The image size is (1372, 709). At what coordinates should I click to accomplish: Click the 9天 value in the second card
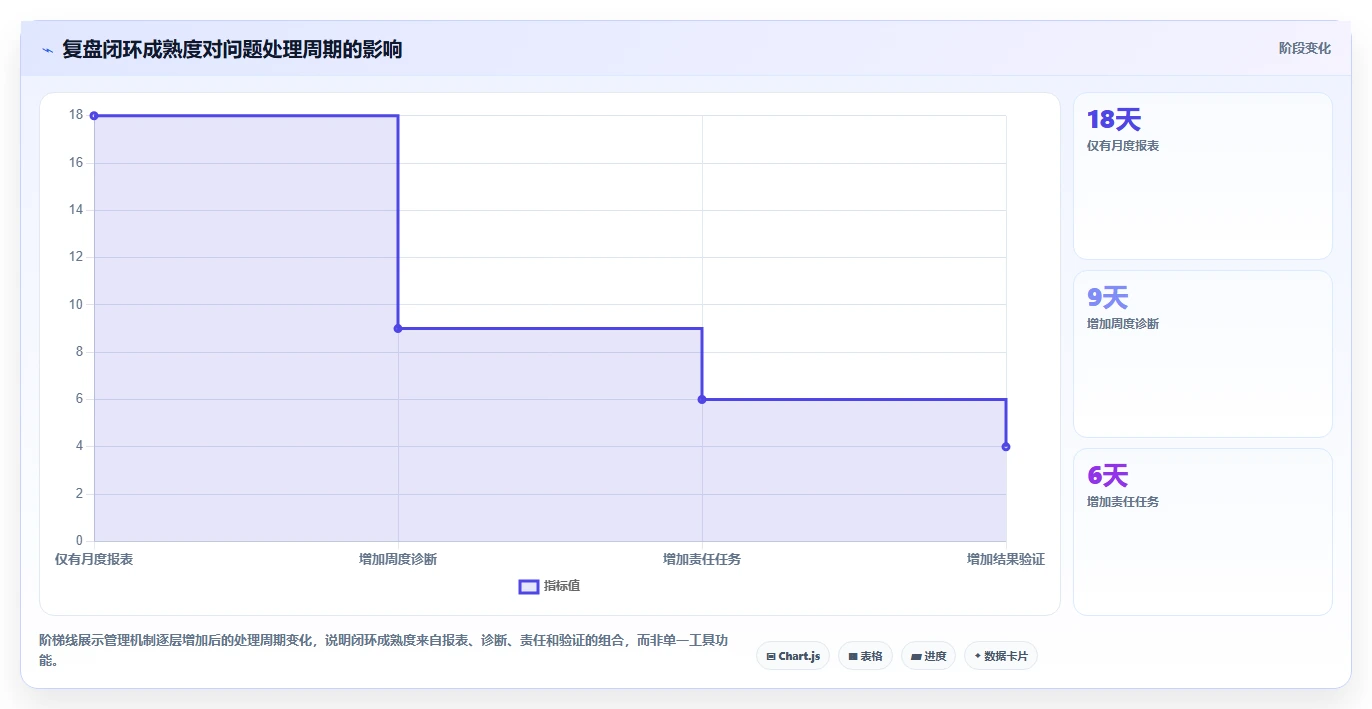[1107, 298]
